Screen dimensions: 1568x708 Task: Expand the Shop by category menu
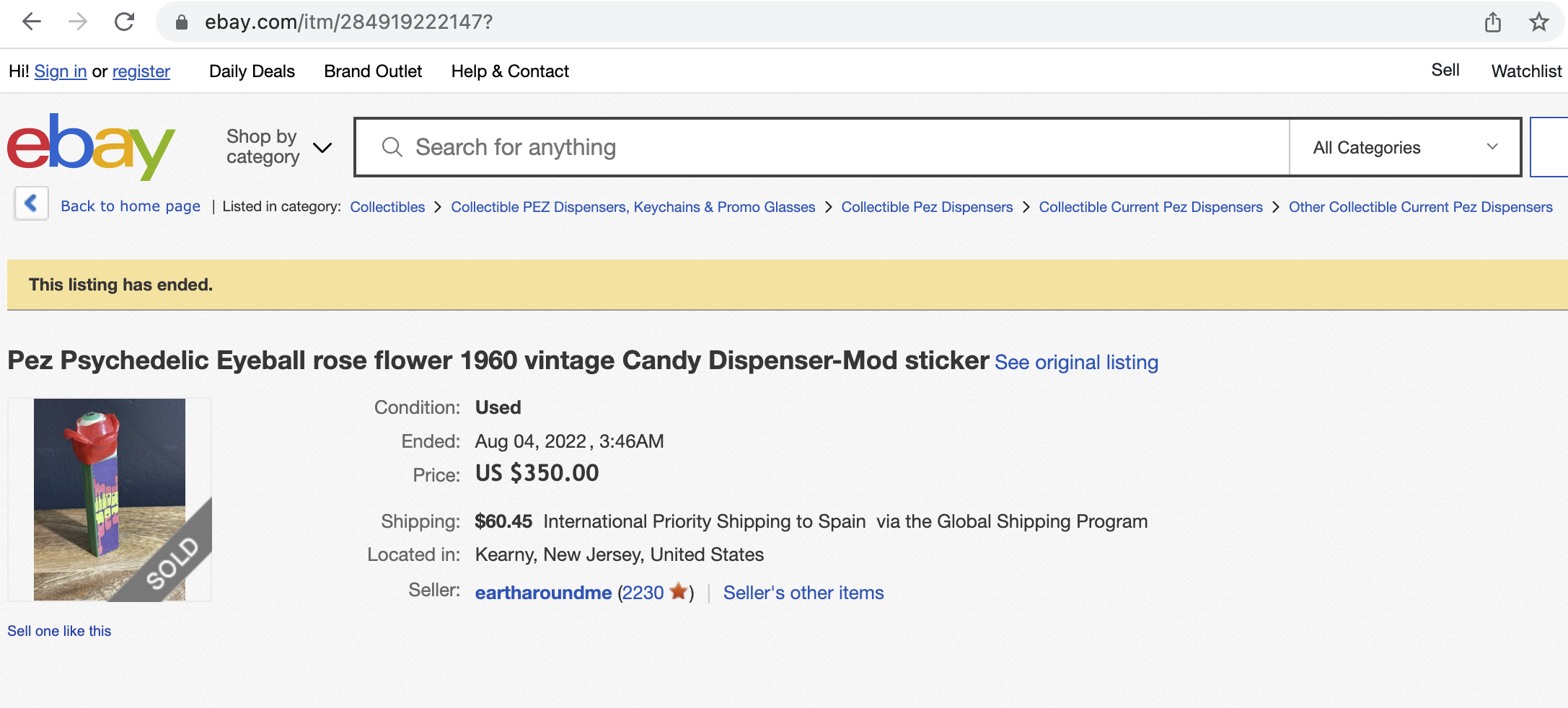pyautogui.click(x=279, y=146)
